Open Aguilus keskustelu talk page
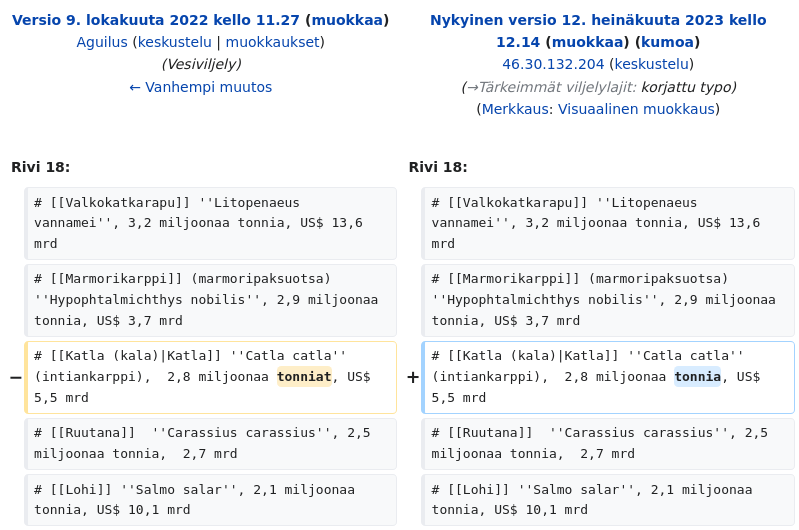 point(175,42)
